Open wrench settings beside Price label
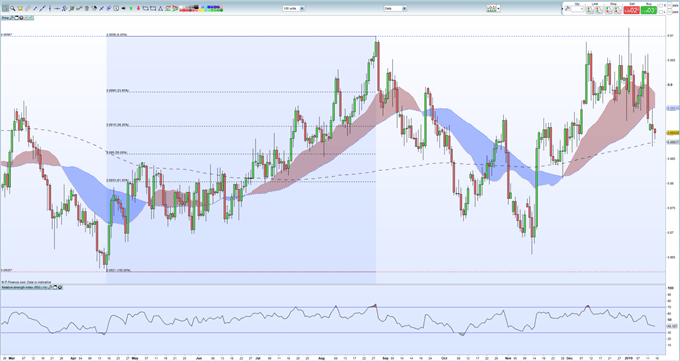This screenshot has width=680, height=361. [12, 18]
